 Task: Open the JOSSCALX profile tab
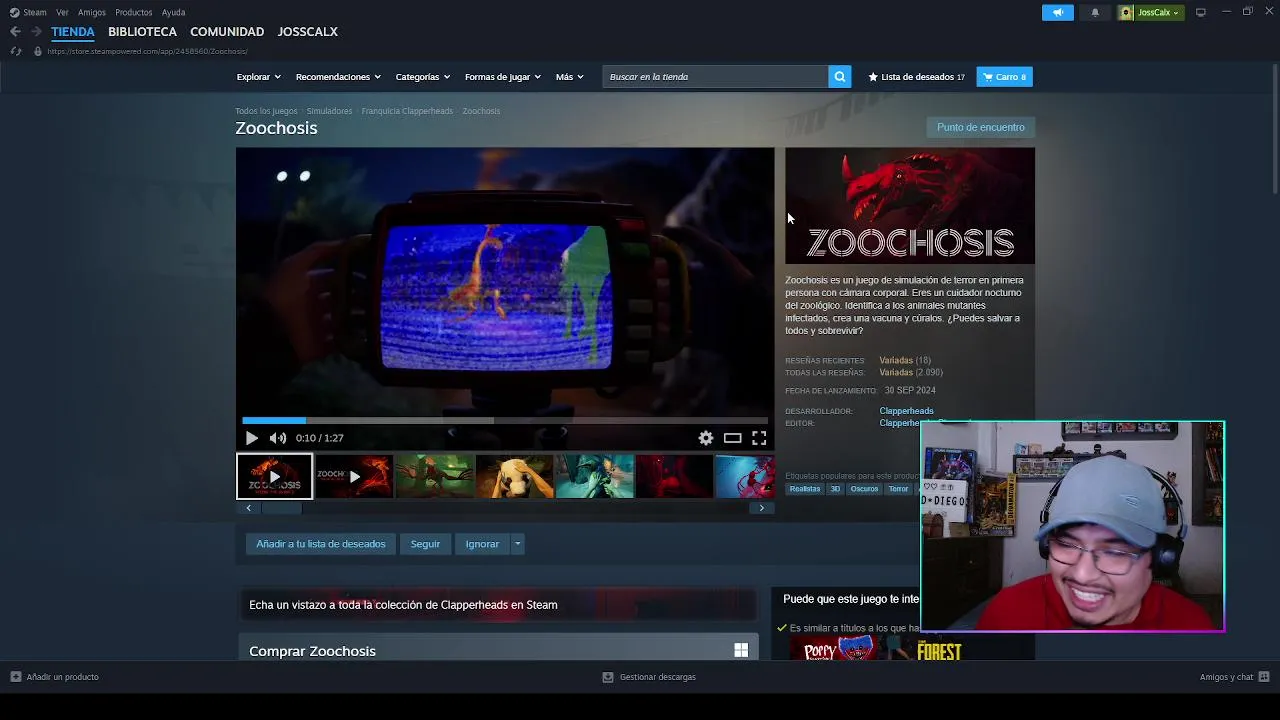pos(307,32)
